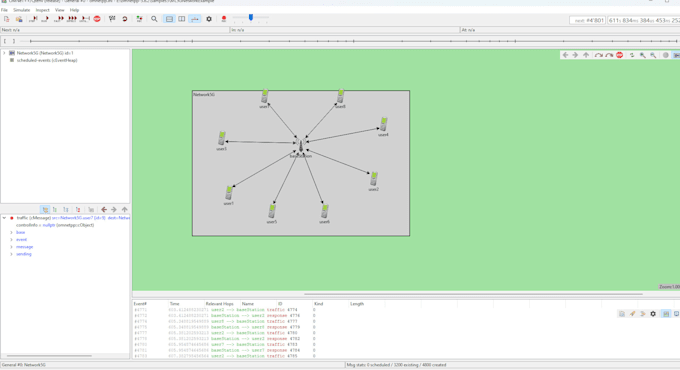
Task: Click the baseStation module icon
Action: point(301,145)
